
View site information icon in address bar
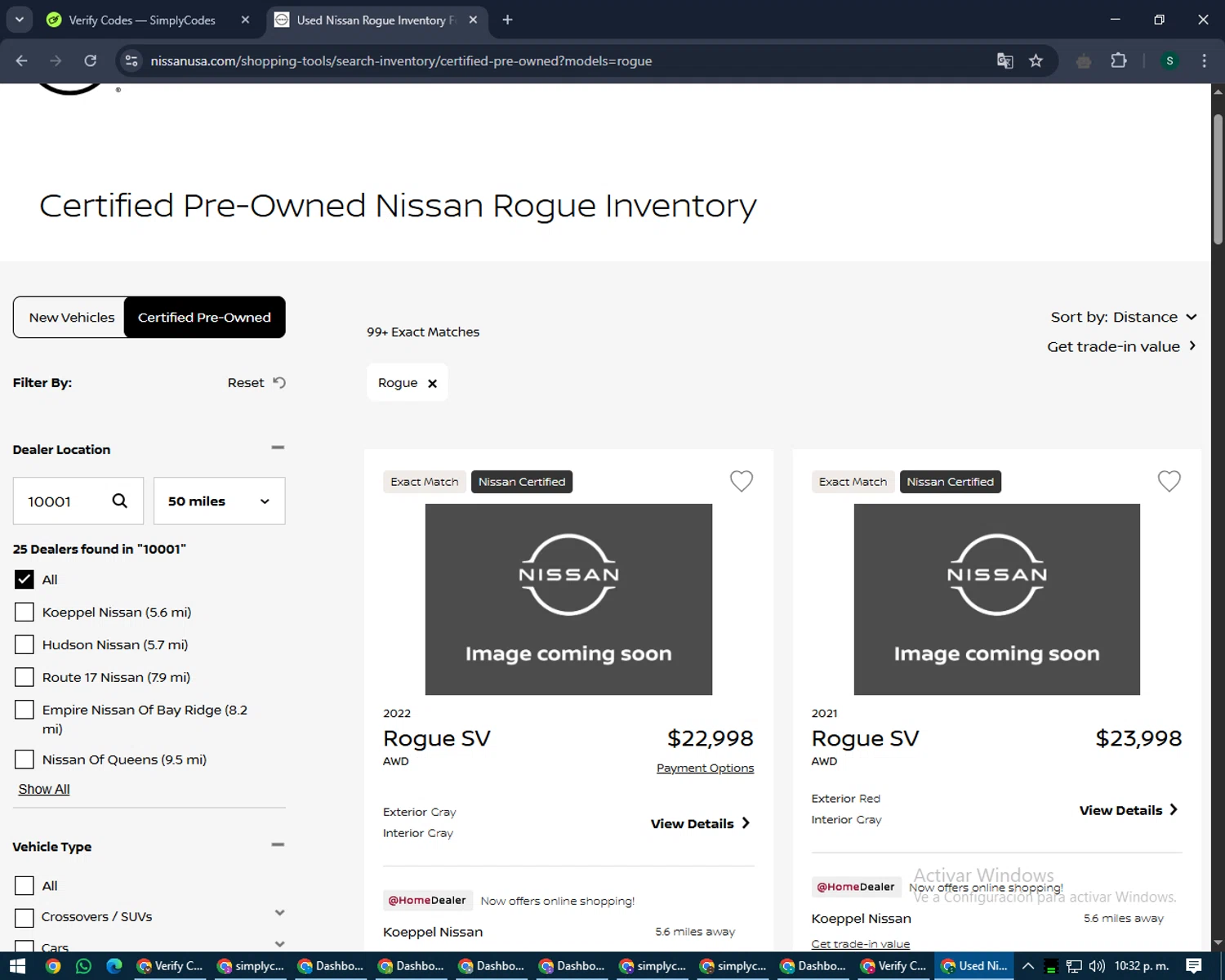(x=131, y=60)
